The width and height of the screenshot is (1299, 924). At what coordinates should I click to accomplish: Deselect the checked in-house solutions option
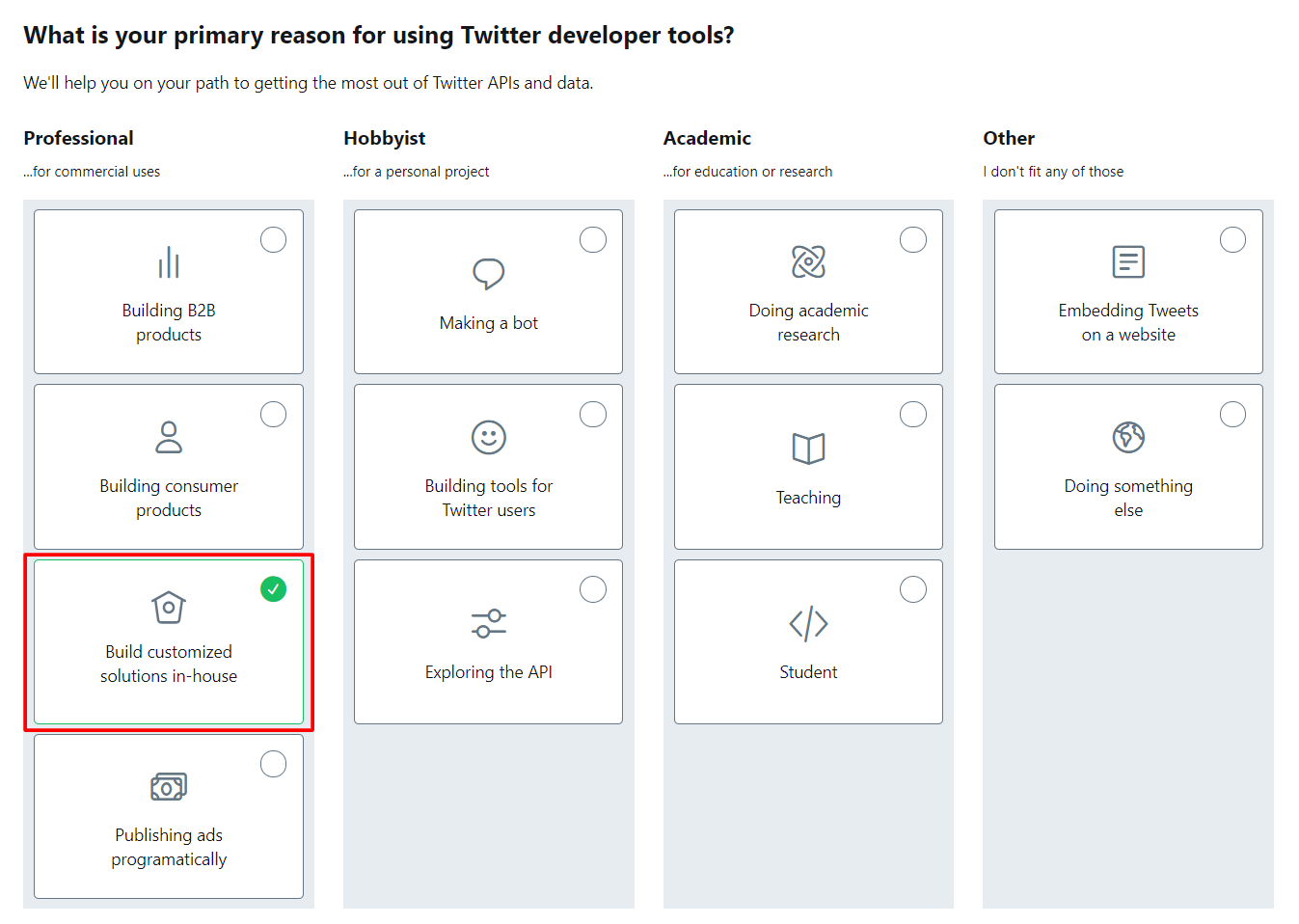click(273, 588)
